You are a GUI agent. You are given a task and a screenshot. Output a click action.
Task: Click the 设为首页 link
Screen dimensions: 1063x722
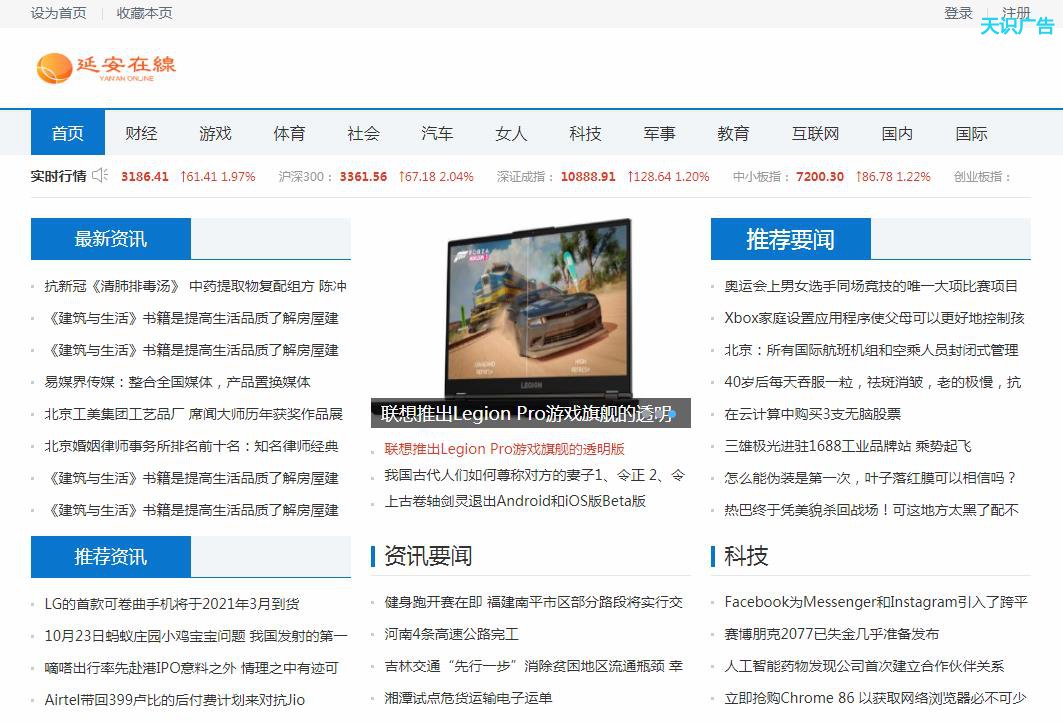(58, 13)
